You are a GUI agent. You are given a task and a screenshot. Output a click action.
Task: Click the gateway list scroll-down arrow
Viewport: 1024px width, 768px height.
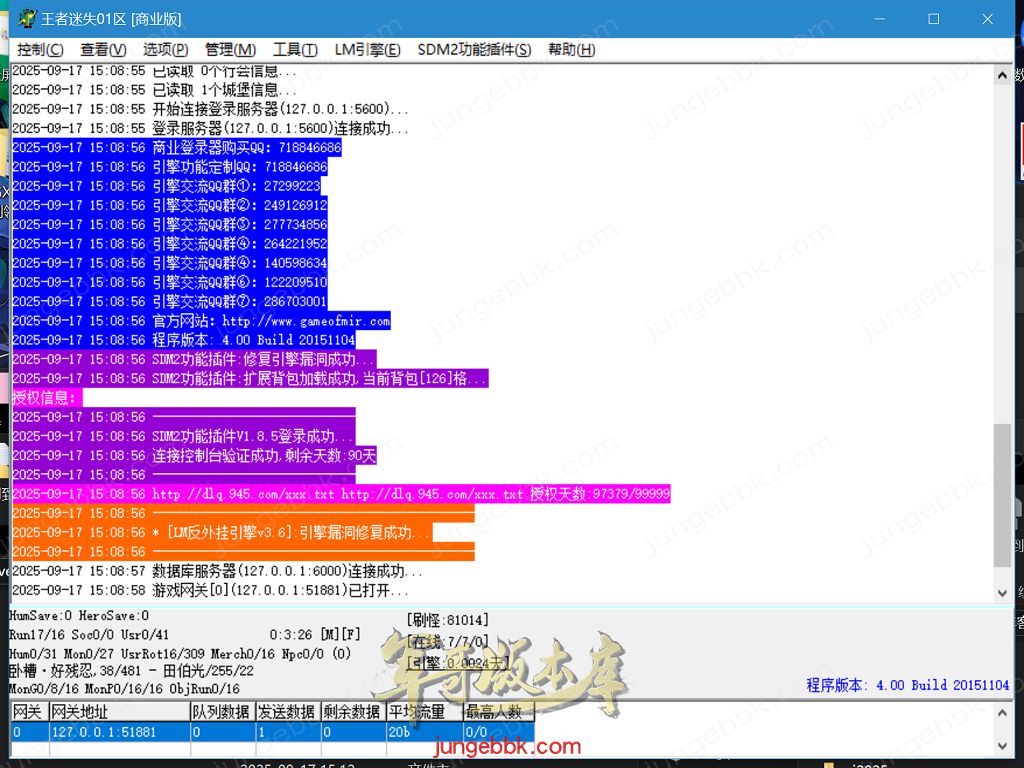pos(1002,746)
